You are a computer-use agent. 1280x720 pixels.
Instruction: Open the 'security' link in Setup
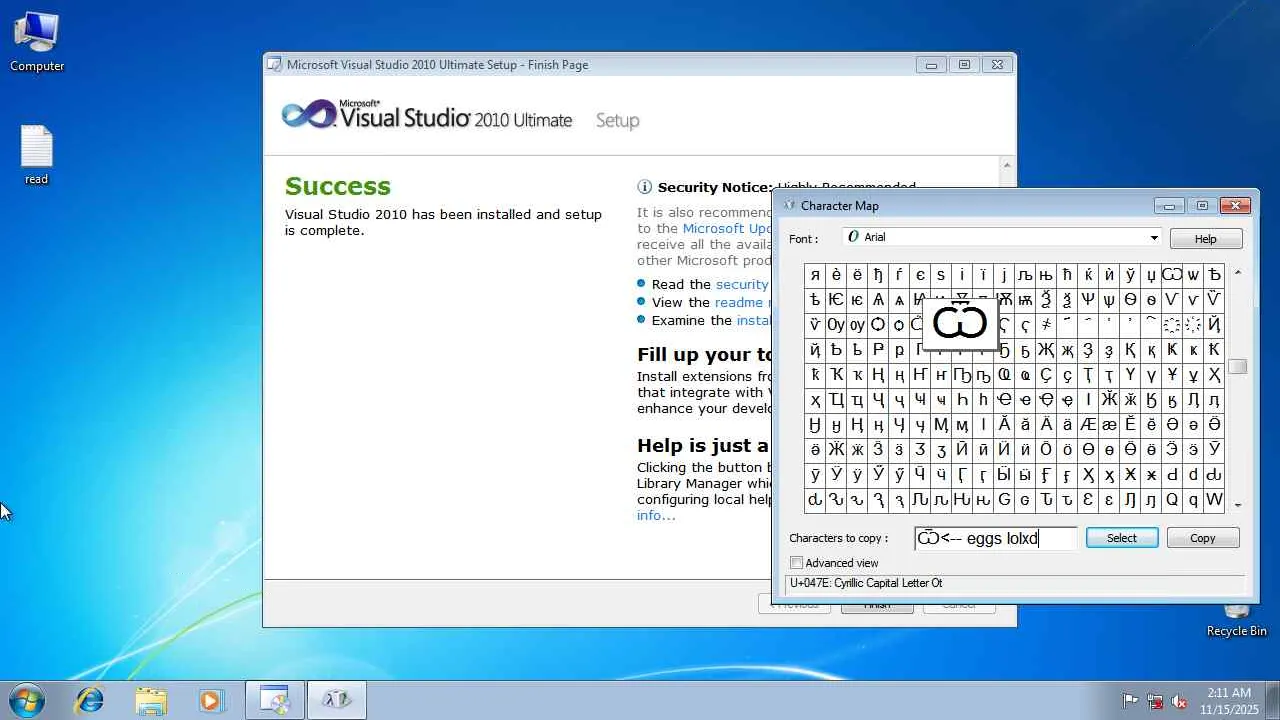pos(742,284)
